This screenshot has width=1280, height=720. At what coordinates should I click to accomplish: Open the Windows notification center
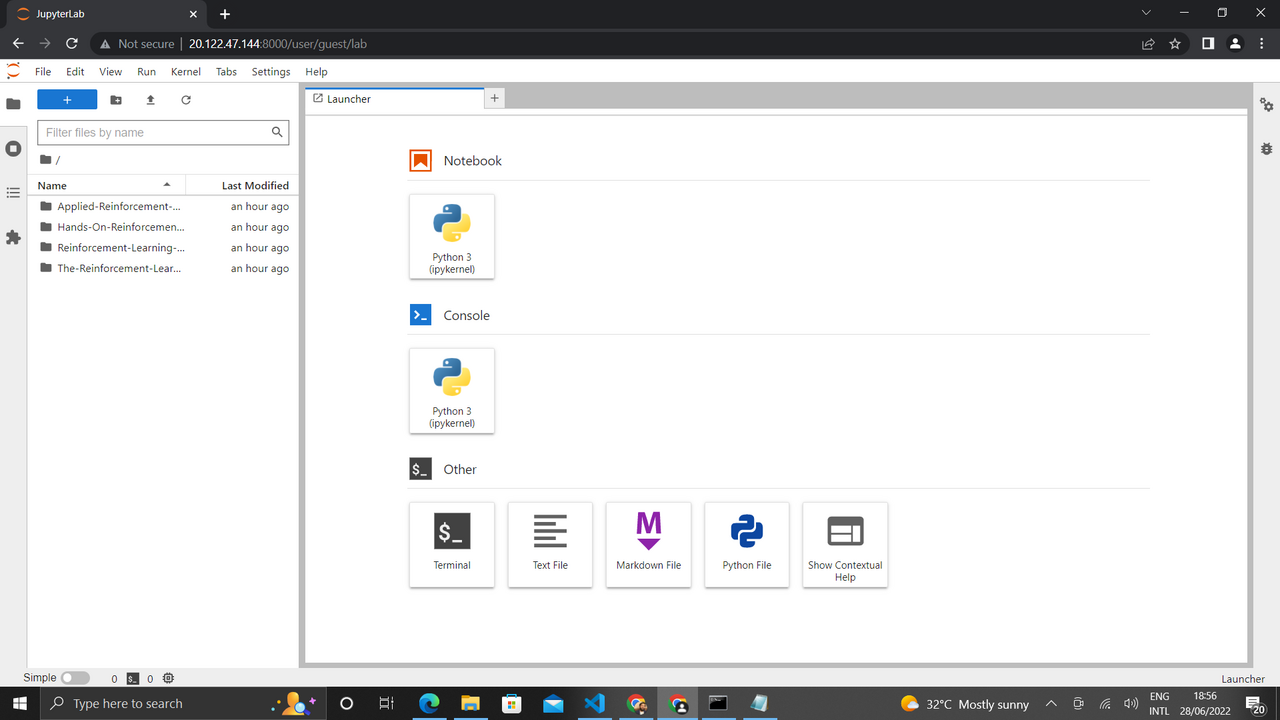[1255, 704]
